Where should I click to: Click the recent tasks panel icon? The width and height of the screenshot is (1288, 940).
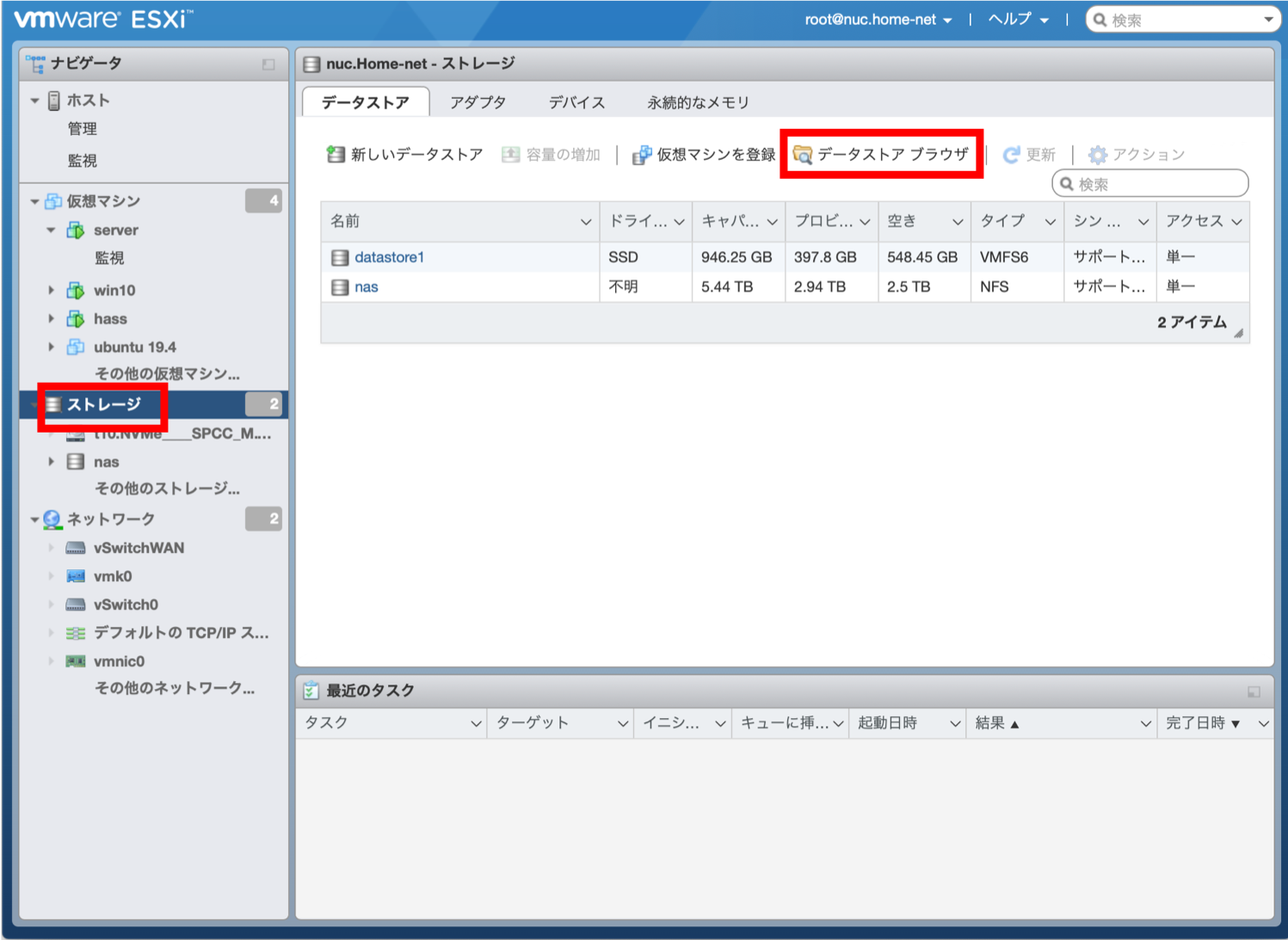pos(311,691)
